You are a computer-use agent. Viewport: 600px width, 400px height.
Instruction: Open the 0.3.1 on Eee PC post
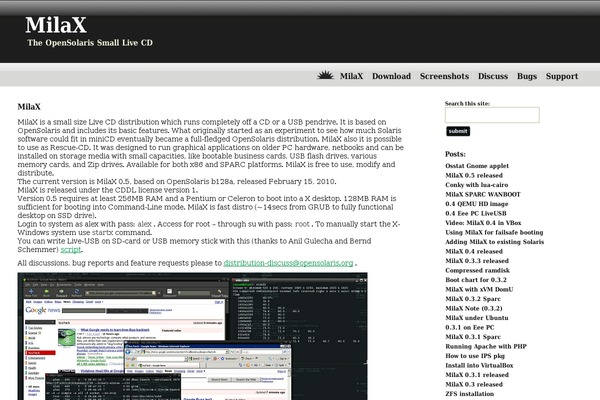tap(470, 327)
